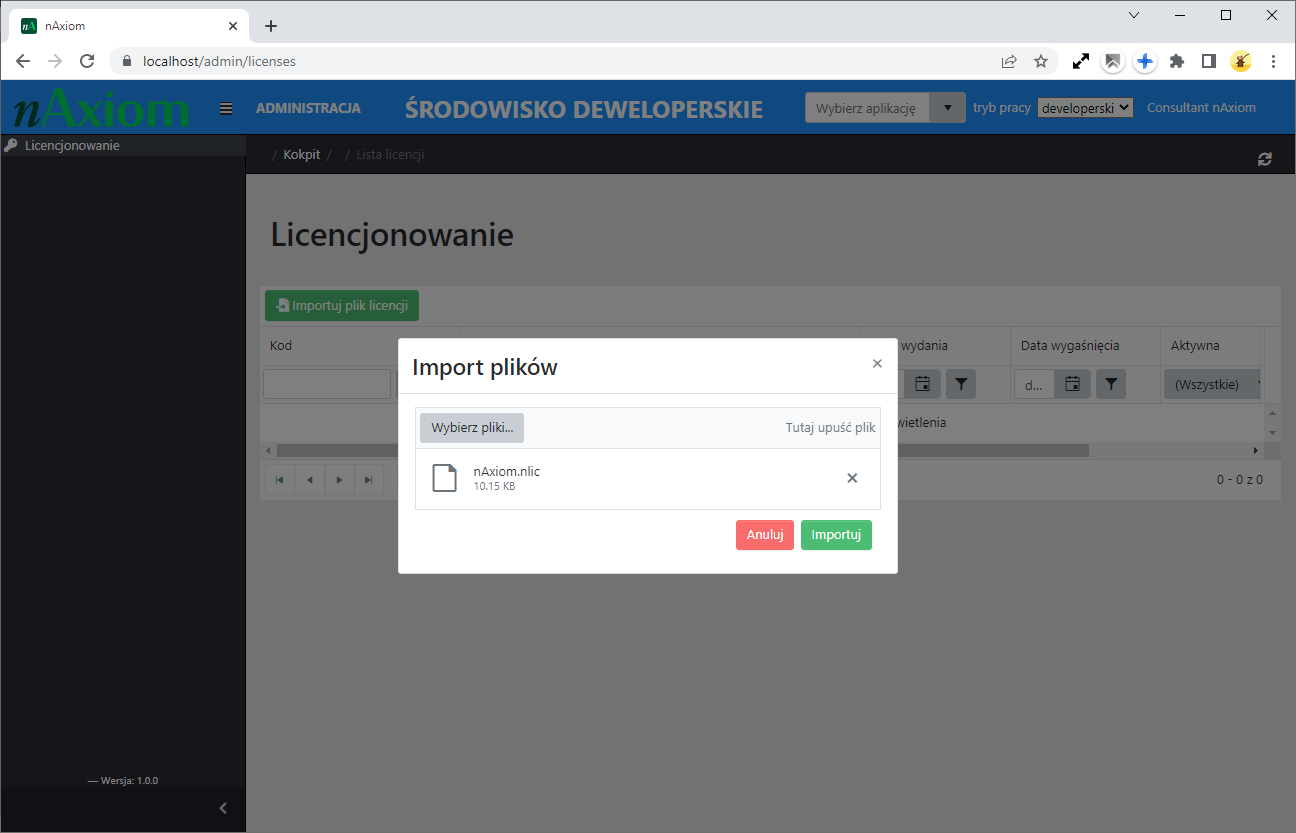
Task: Open the ADMINISTRACJA menu
Action: [x=309, y=107]
